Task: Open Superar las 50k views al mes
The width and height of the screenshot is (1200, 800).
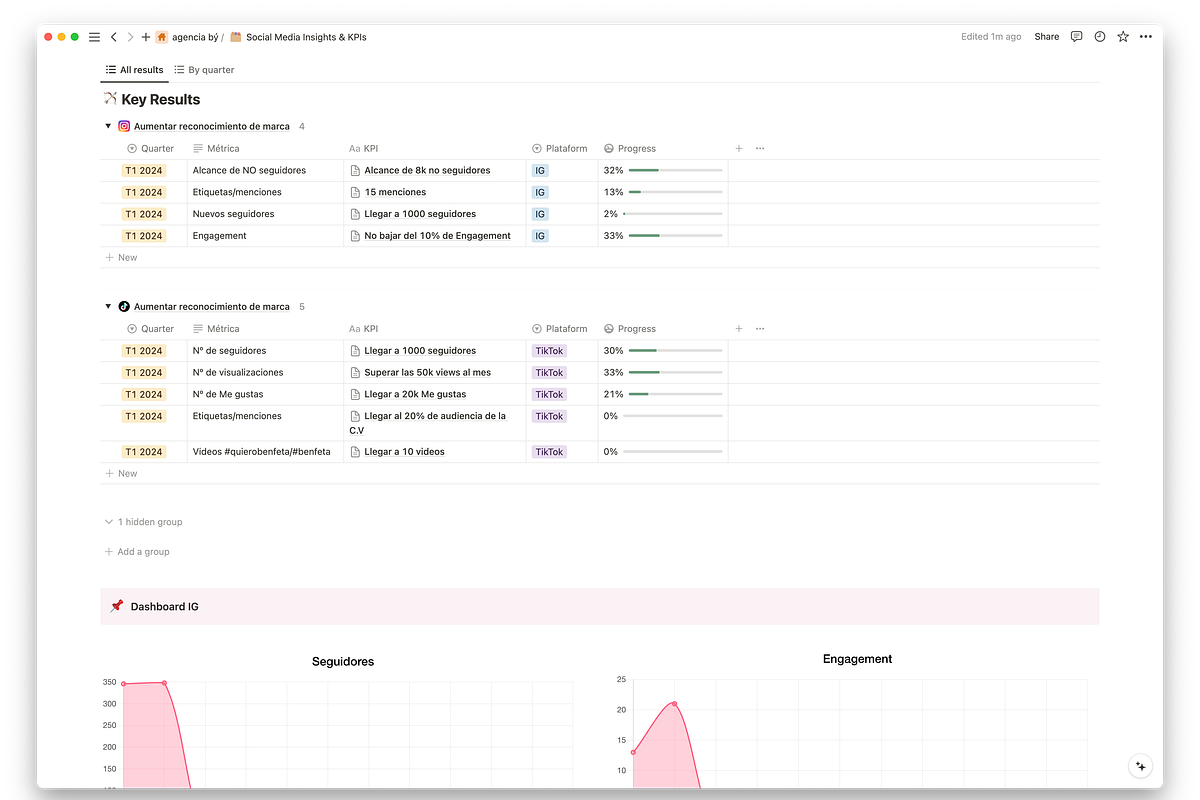Action: pos(428,372)
